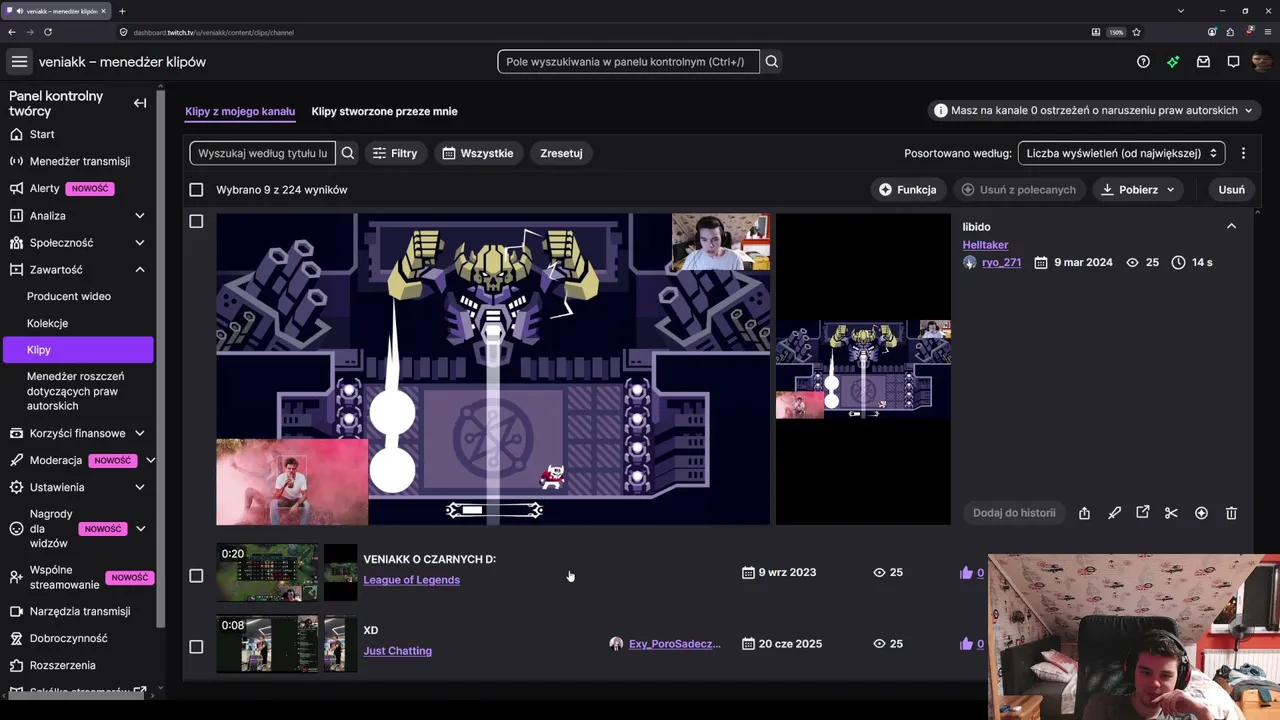Expand the Korzyści finansowe section

140,434
